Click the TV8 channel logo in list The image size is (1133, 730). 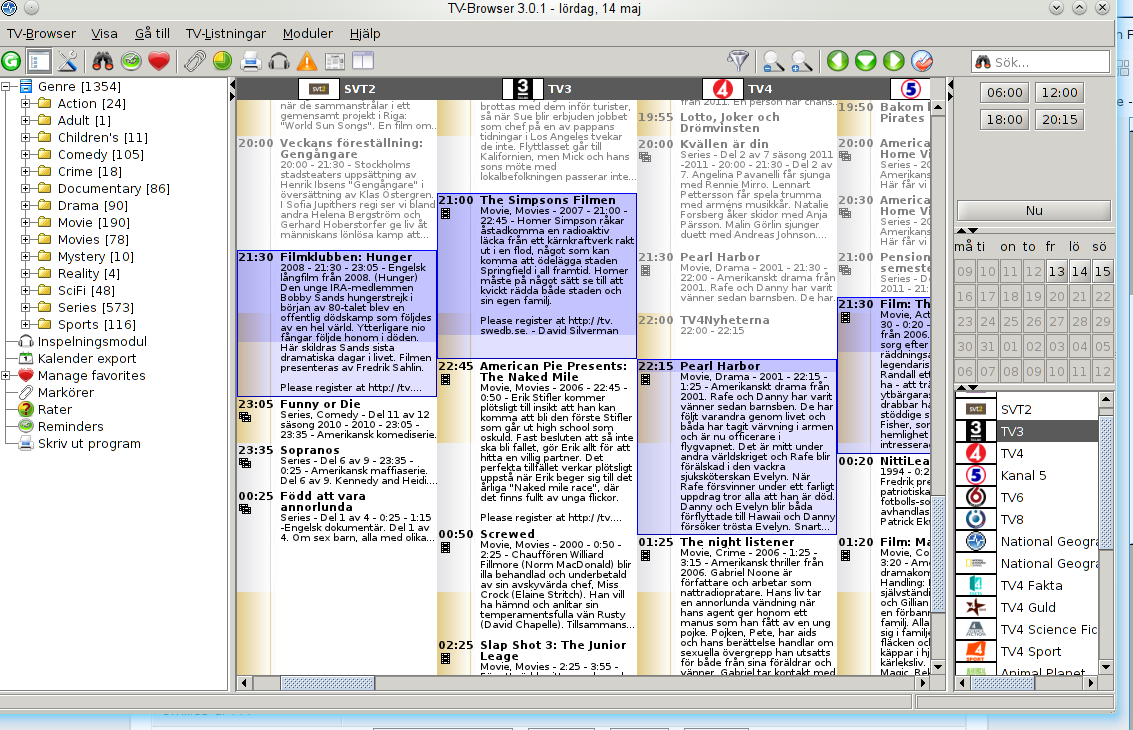[975, 520]
